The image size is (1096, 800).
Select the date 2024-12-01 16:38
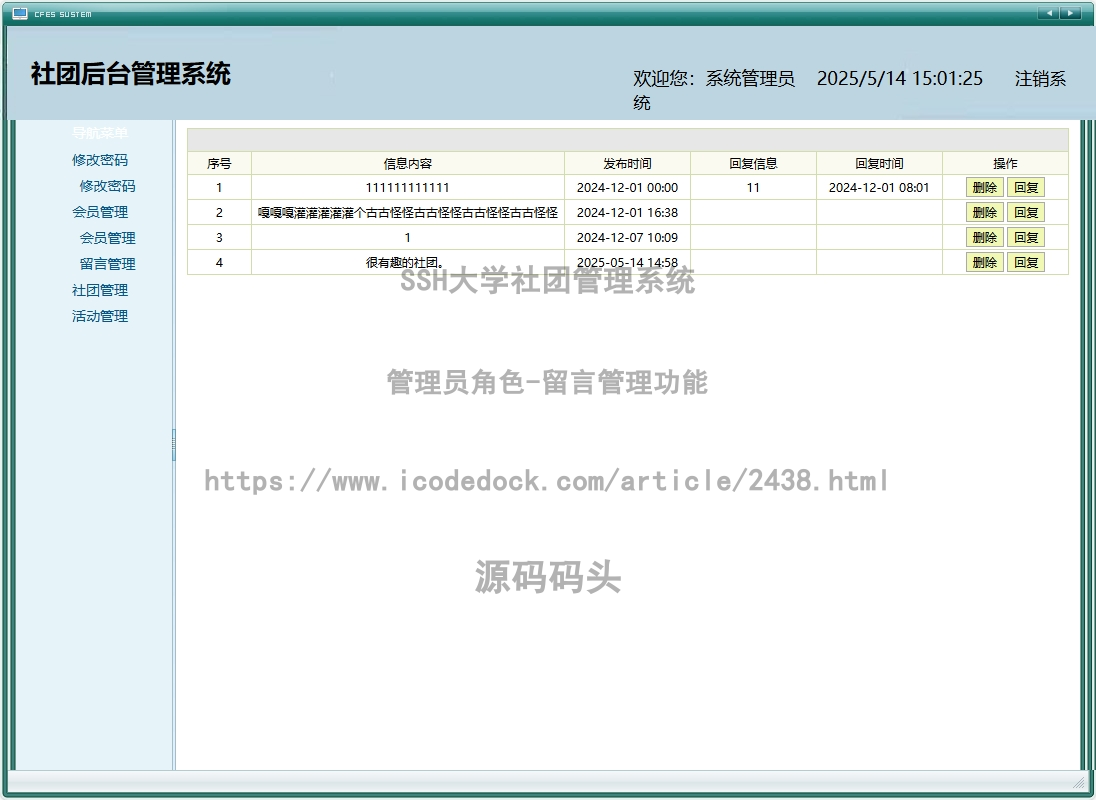(627, 212)
